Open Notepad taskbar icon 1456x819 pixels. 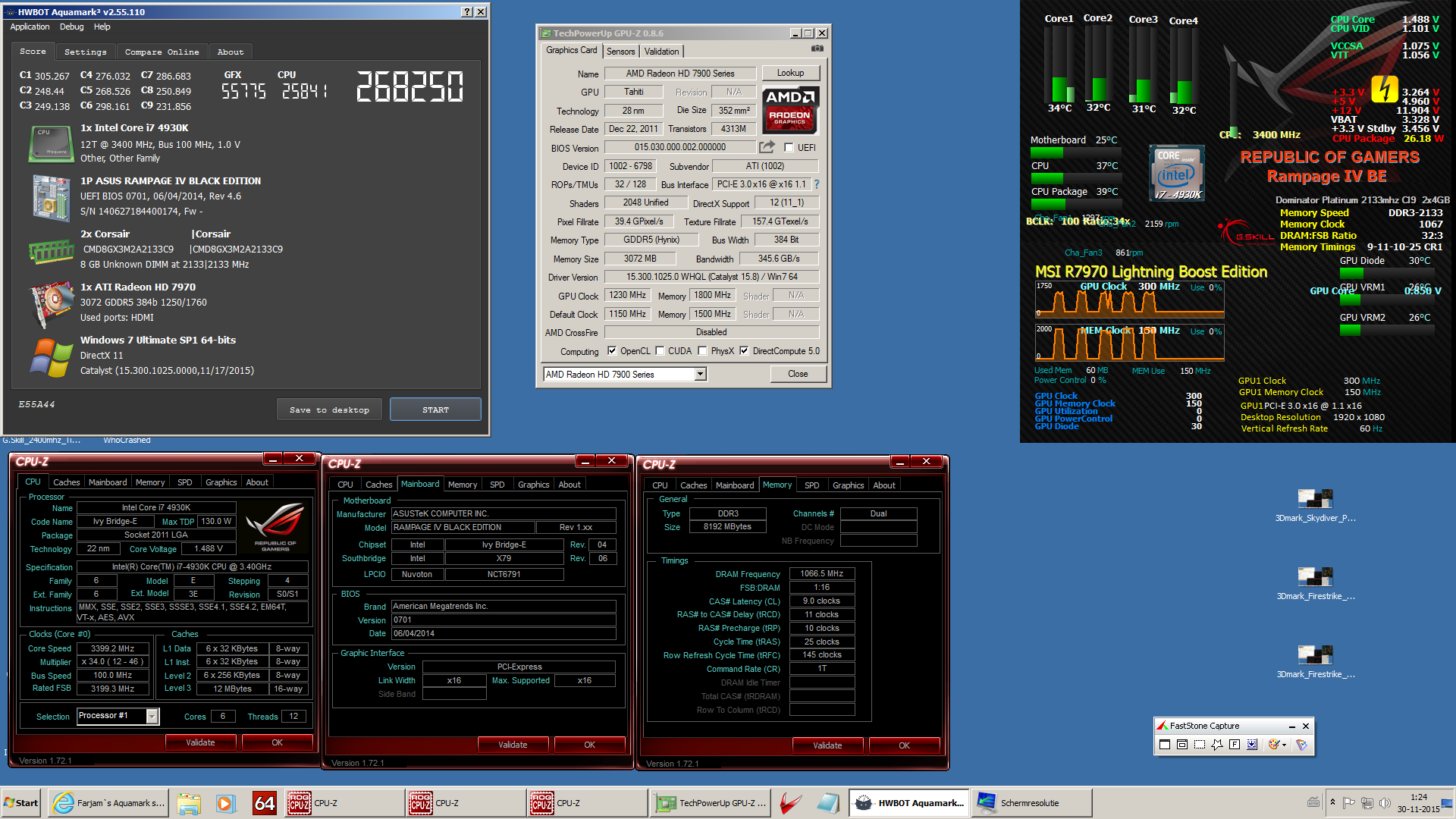tap(827, 803)
